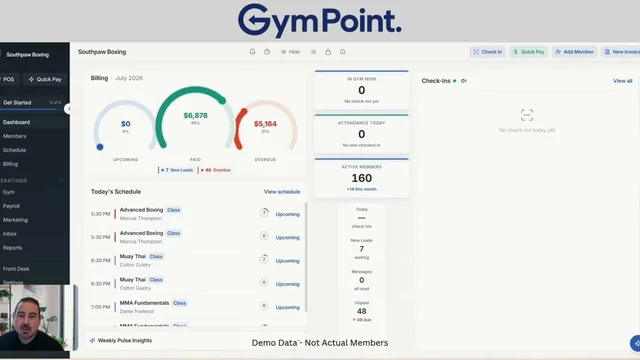Click the 7 New Leads tag

click(x=176, y=170)
